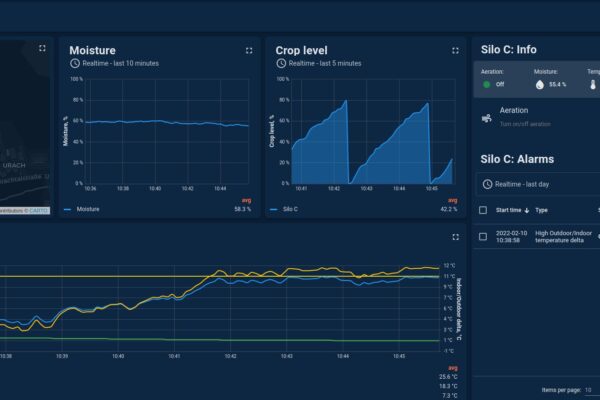Sort alarms by Type column
Image resolution: width=600 pixels, height=400 pixels.
[541, 210]
